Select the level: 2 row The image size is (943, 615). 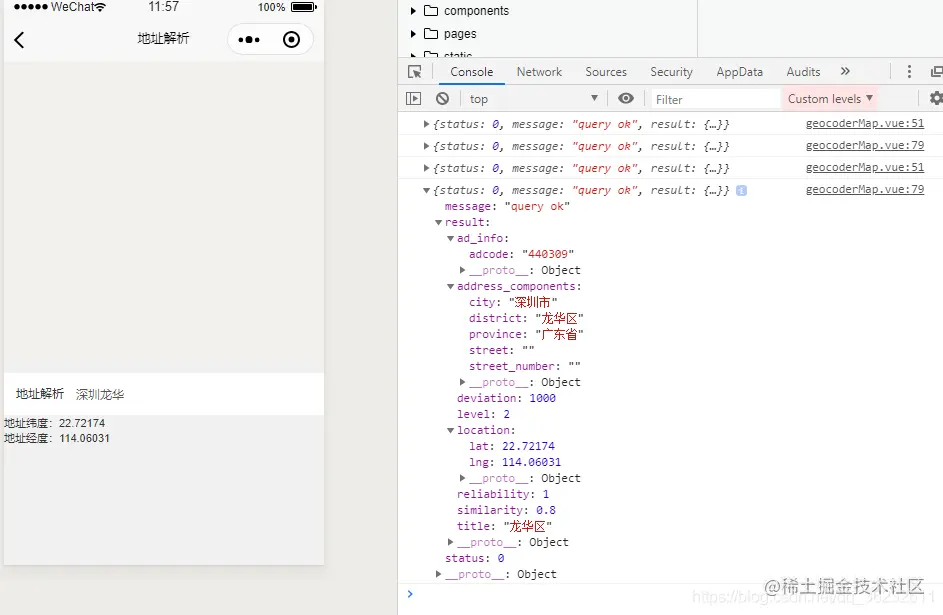coord(483,414)
